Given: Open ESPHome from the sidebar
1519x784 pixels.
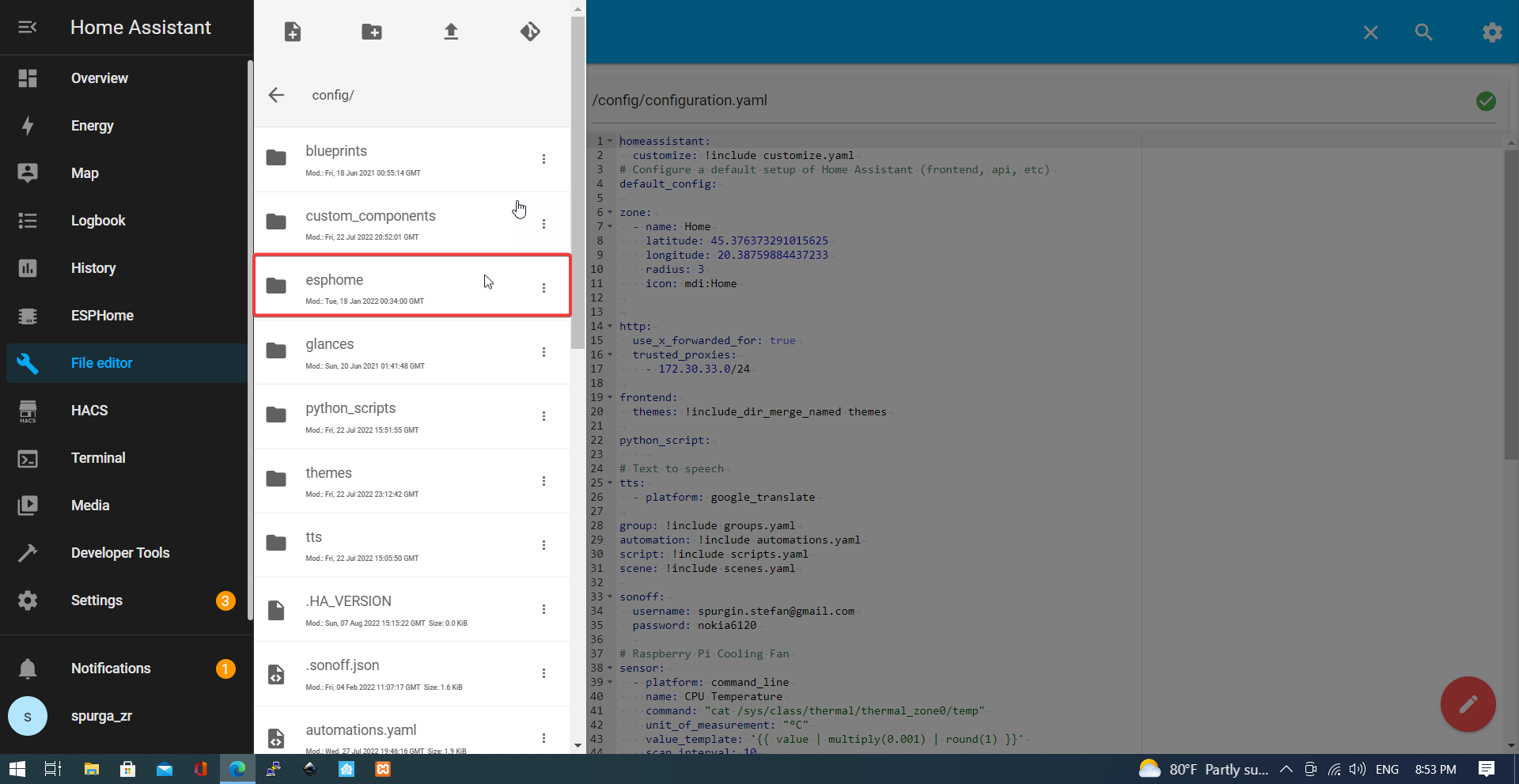Looking at the screenshot, I should click(x=127, y=316).
